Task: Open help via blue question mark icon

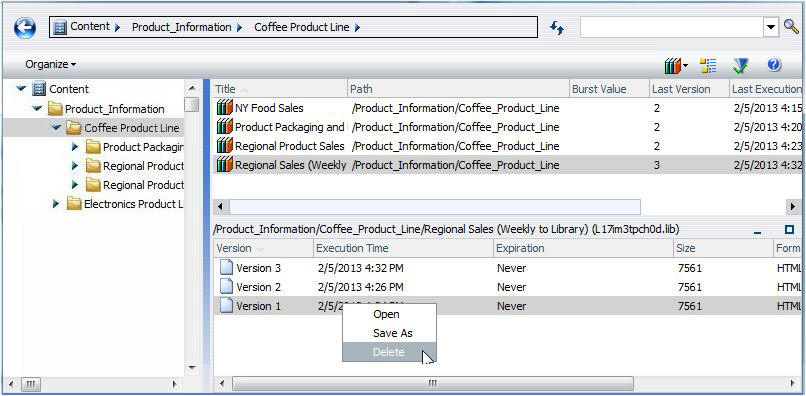Action: 774,65
